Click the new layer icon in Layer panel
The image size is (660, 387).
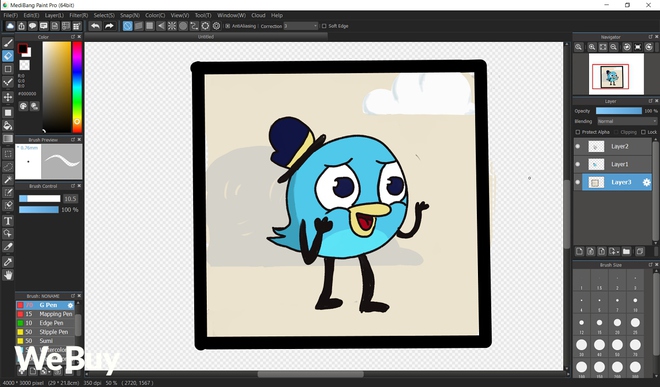coord(579,251)
